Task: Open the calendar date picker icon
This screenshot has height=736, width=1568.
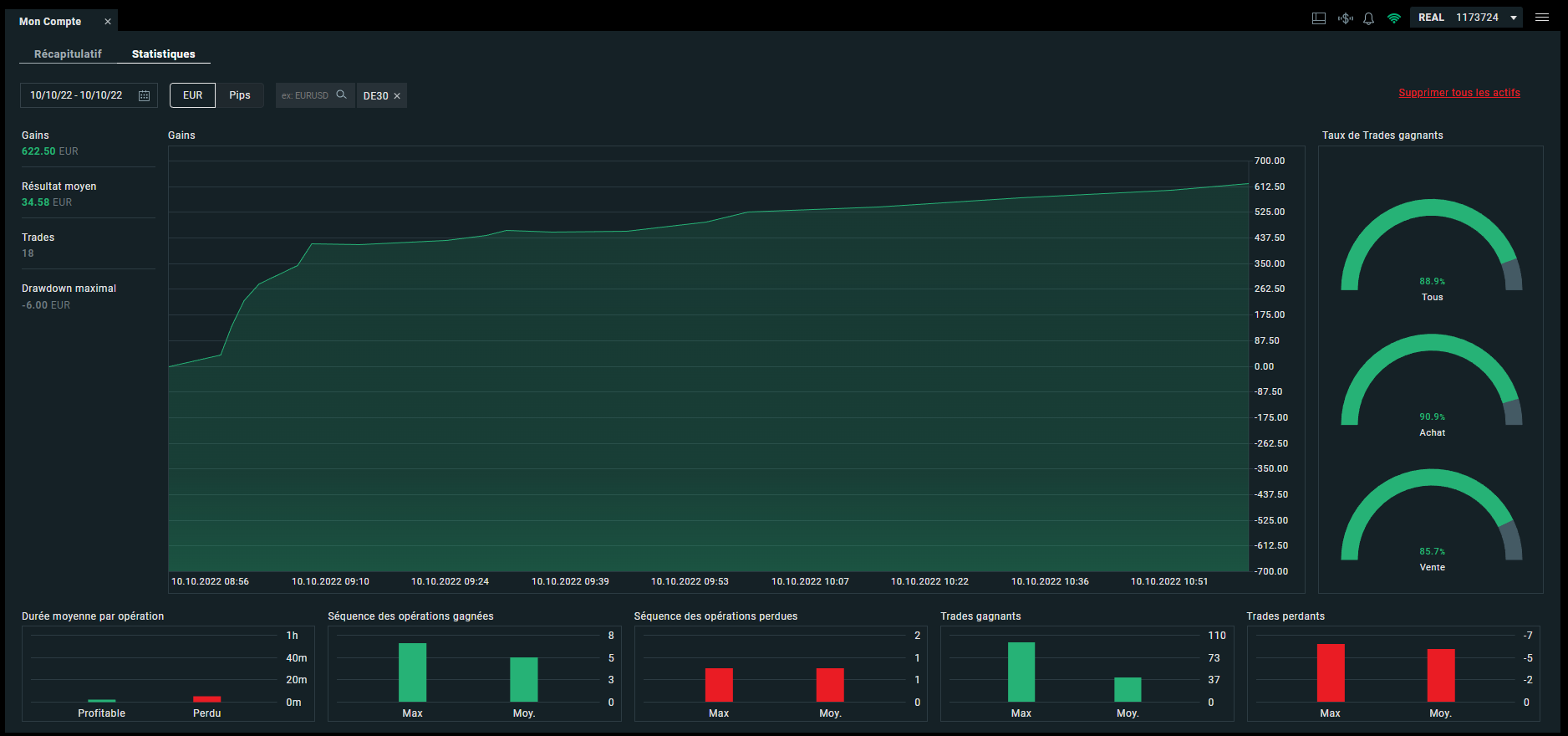Action: (x=144, y=95)
